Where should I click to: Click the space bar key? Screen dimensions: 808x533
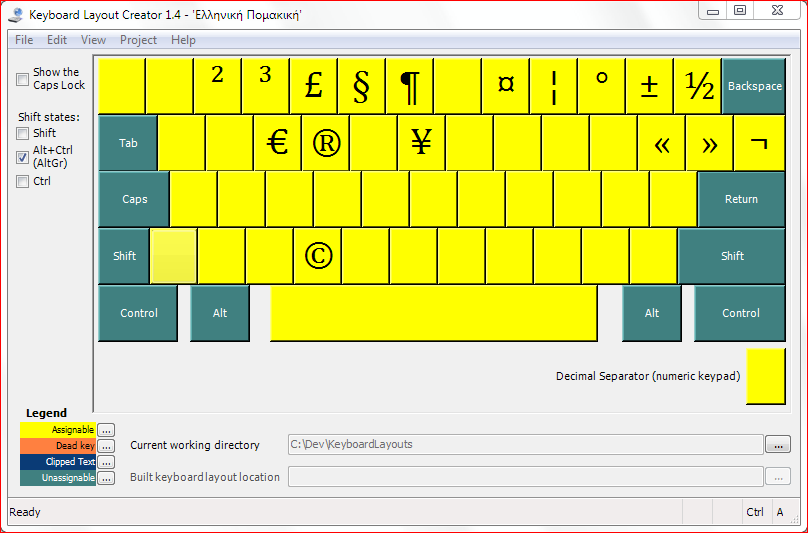[434, 313]
